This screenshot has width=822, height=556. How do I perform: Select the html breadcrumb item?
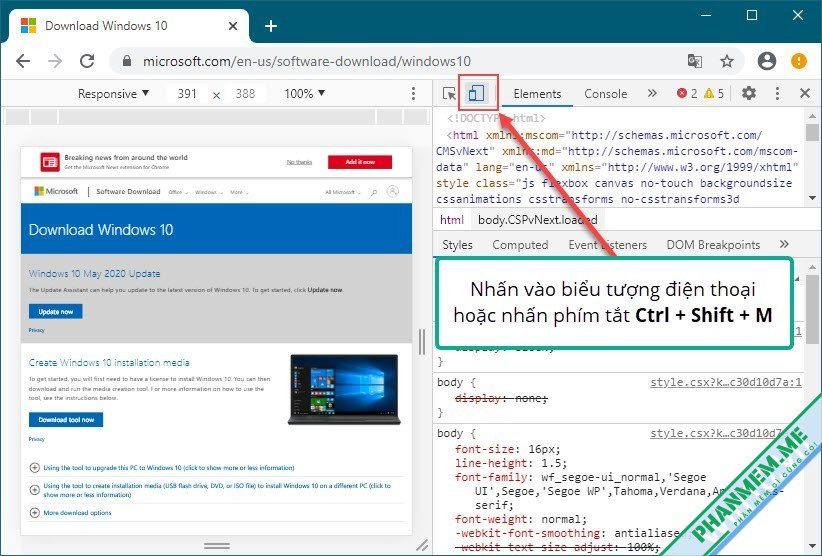pyautogui.click(x=451, y=220)
